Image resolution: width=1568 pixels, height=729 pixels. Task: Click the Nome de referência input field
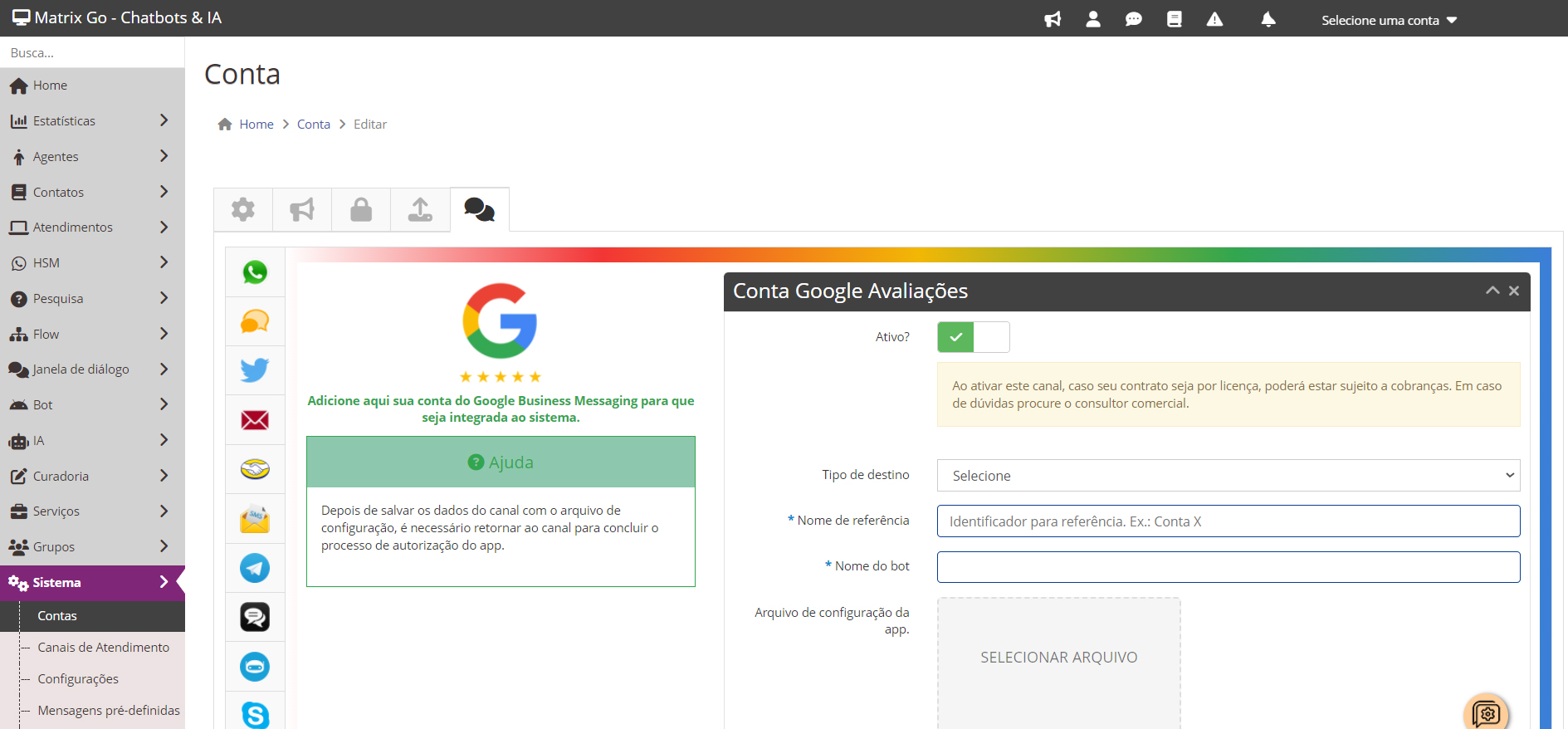1228,521
